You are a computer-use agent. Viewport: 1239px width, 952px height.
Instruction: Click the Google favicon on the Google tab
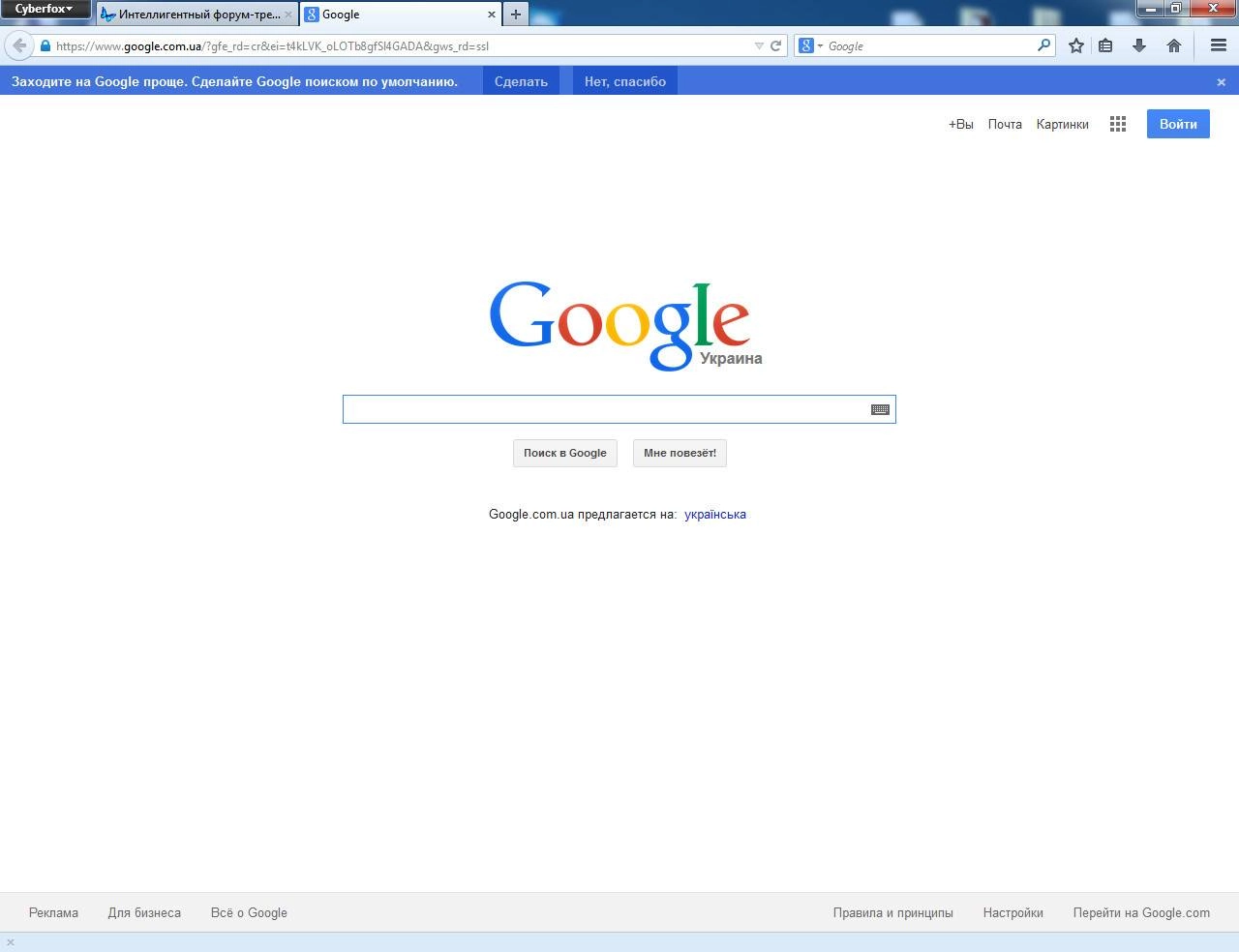pos(312,15)
